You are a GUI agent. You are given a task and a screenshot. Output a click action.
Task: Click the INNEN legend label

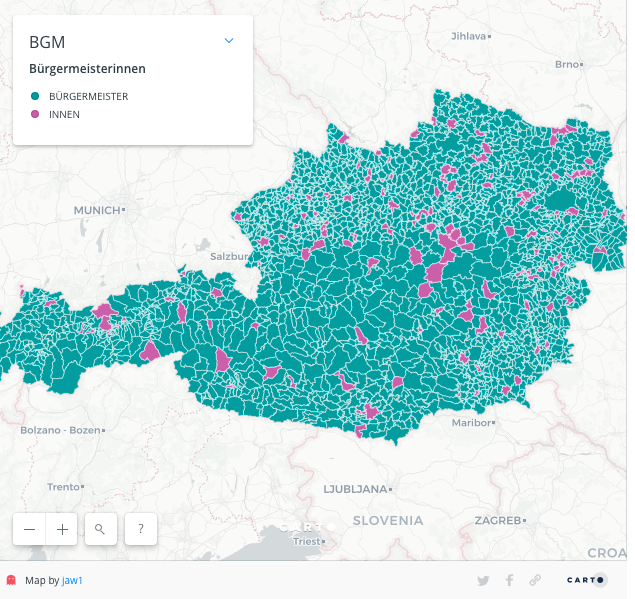click(x=64, y=115)
